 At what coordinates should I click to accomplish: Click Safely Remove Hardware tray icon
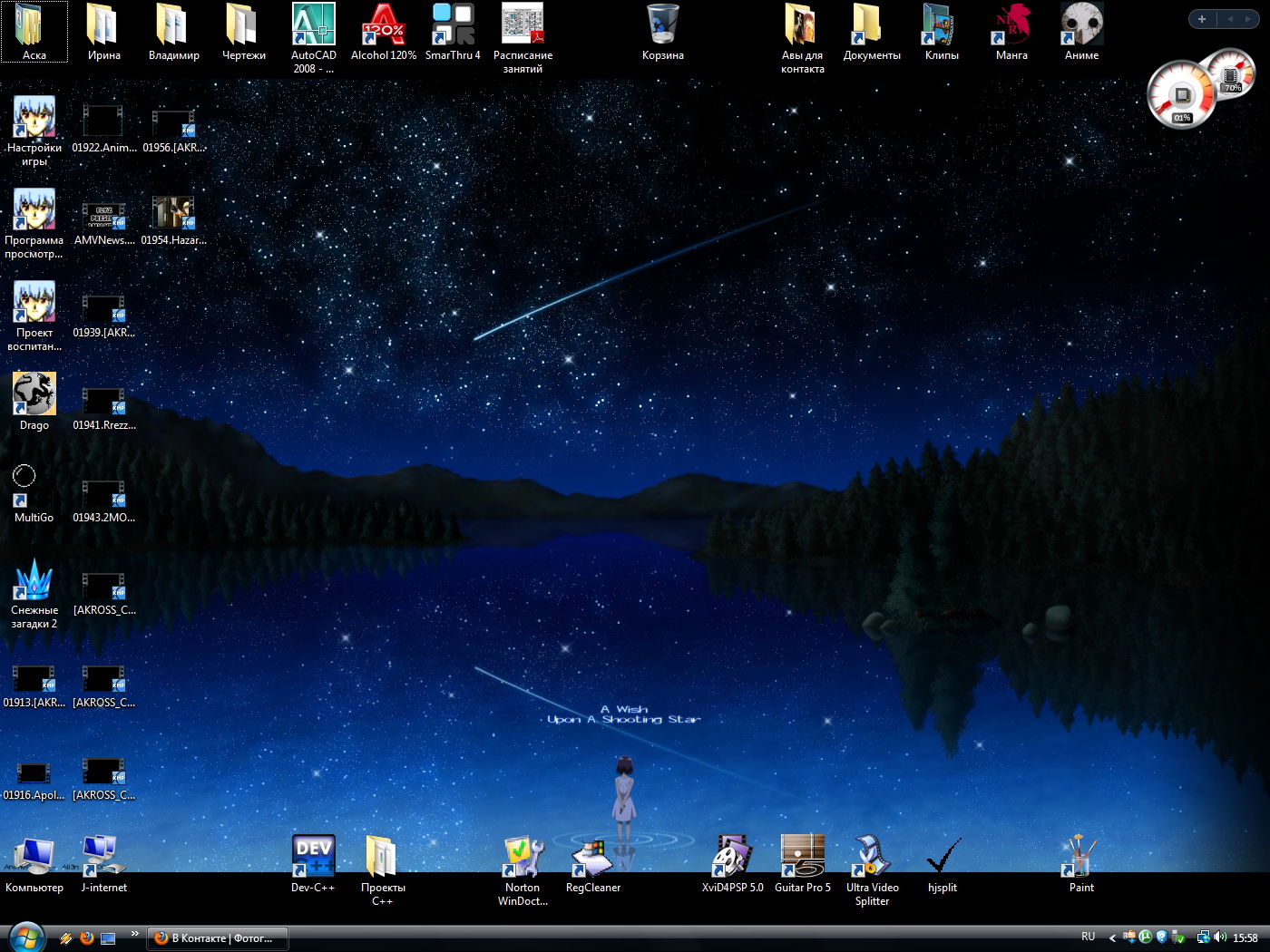[x=1178, y=937]
